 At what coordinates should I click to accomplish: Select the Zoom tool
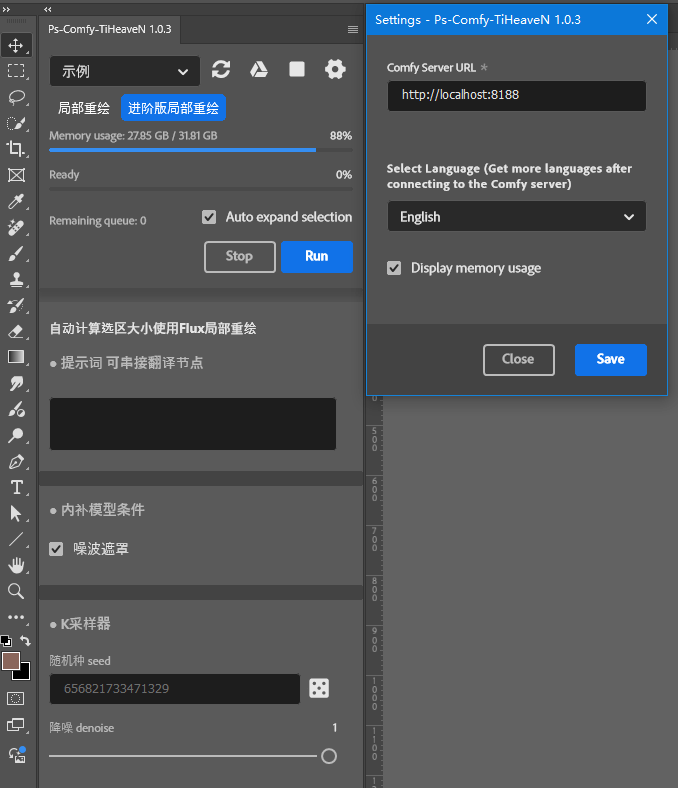click(16, 592)
